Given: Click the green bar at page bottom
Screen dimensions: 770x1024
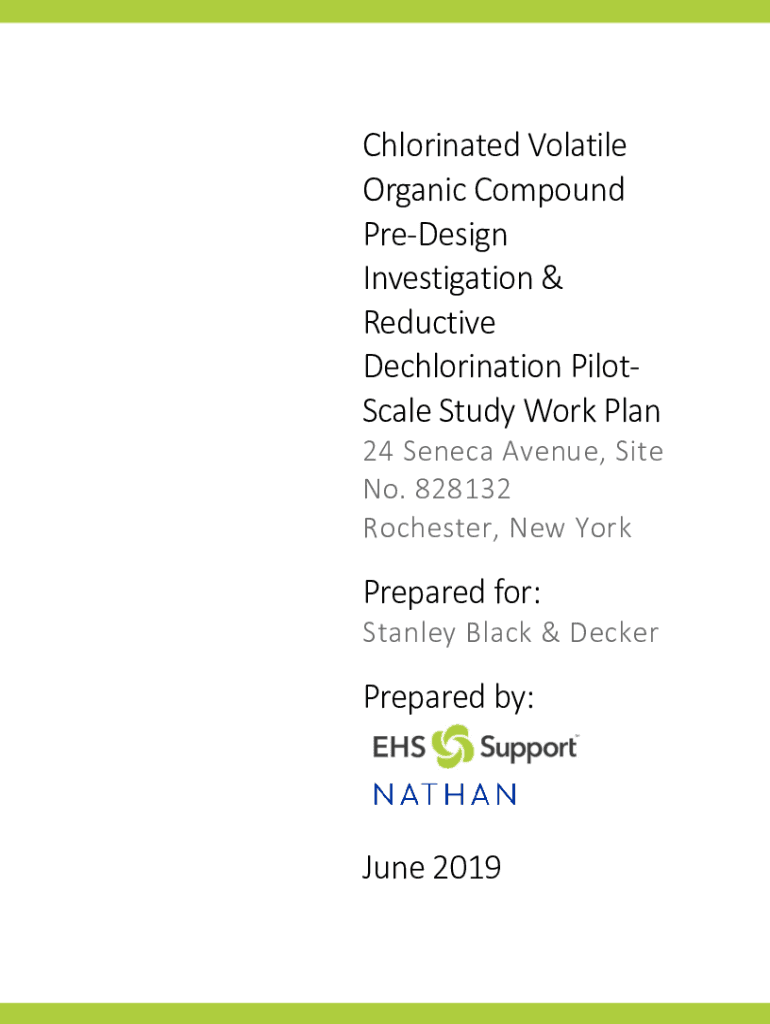Looking at the screenshot, I should 385,1013.
